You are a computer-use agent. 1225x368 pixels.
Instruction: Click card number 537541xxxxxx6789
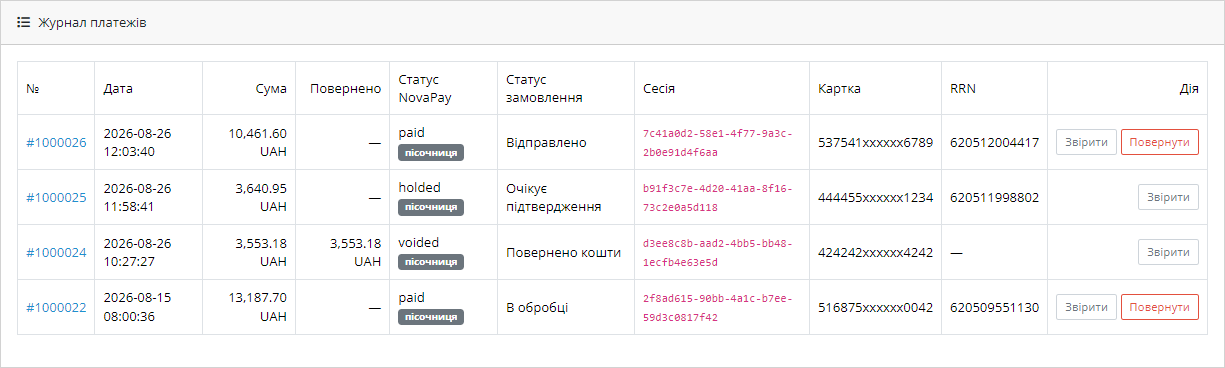[x=875, y=143]
